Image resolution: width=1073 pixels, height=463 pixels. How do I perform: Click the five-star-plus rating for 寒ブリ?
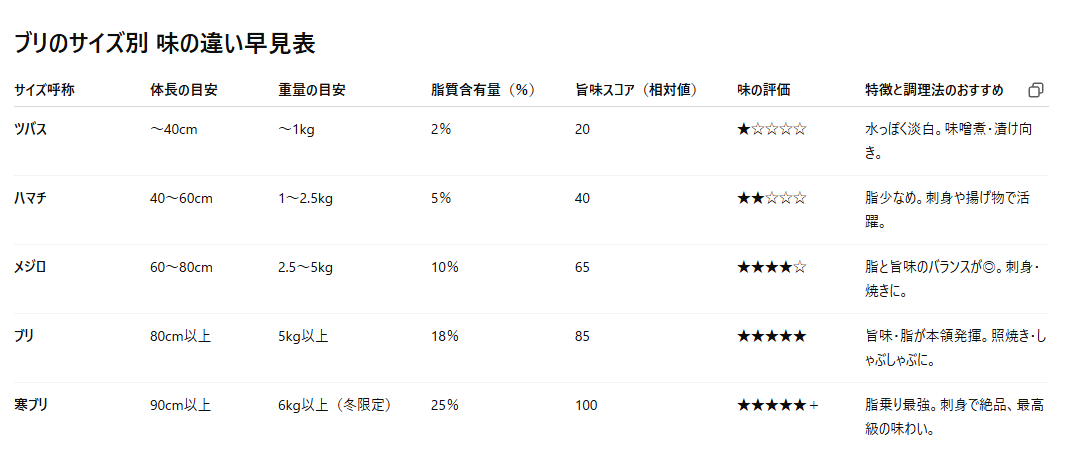tap(777, 405)
